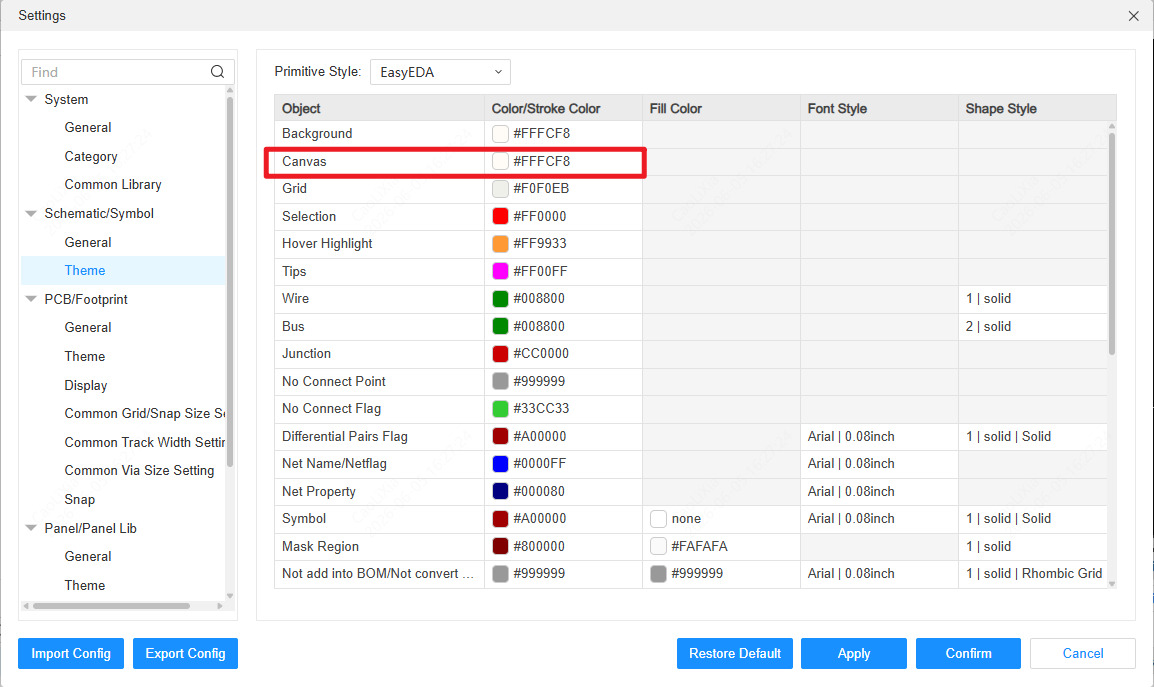Open No Connect Flag green swatch
This screenshot has width=1154, height=687.
500,409
